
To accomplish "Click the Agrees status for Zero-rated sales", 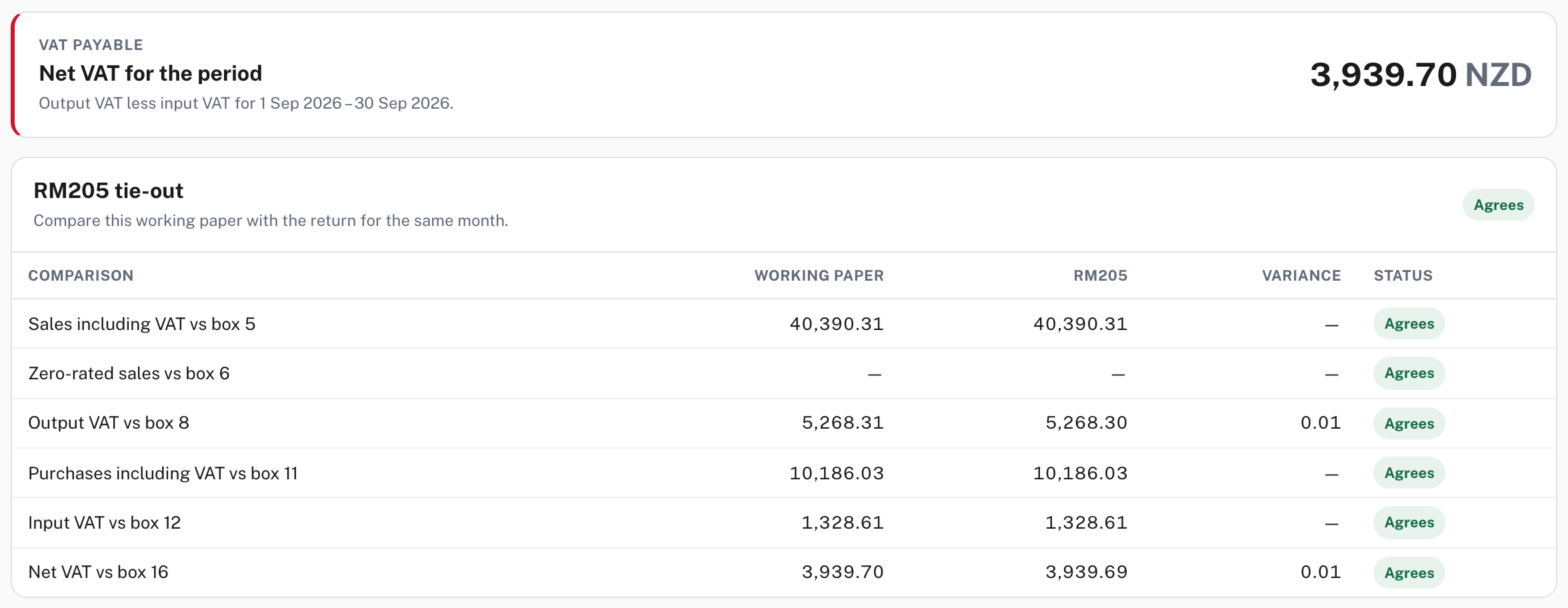I will [1409, 373].
